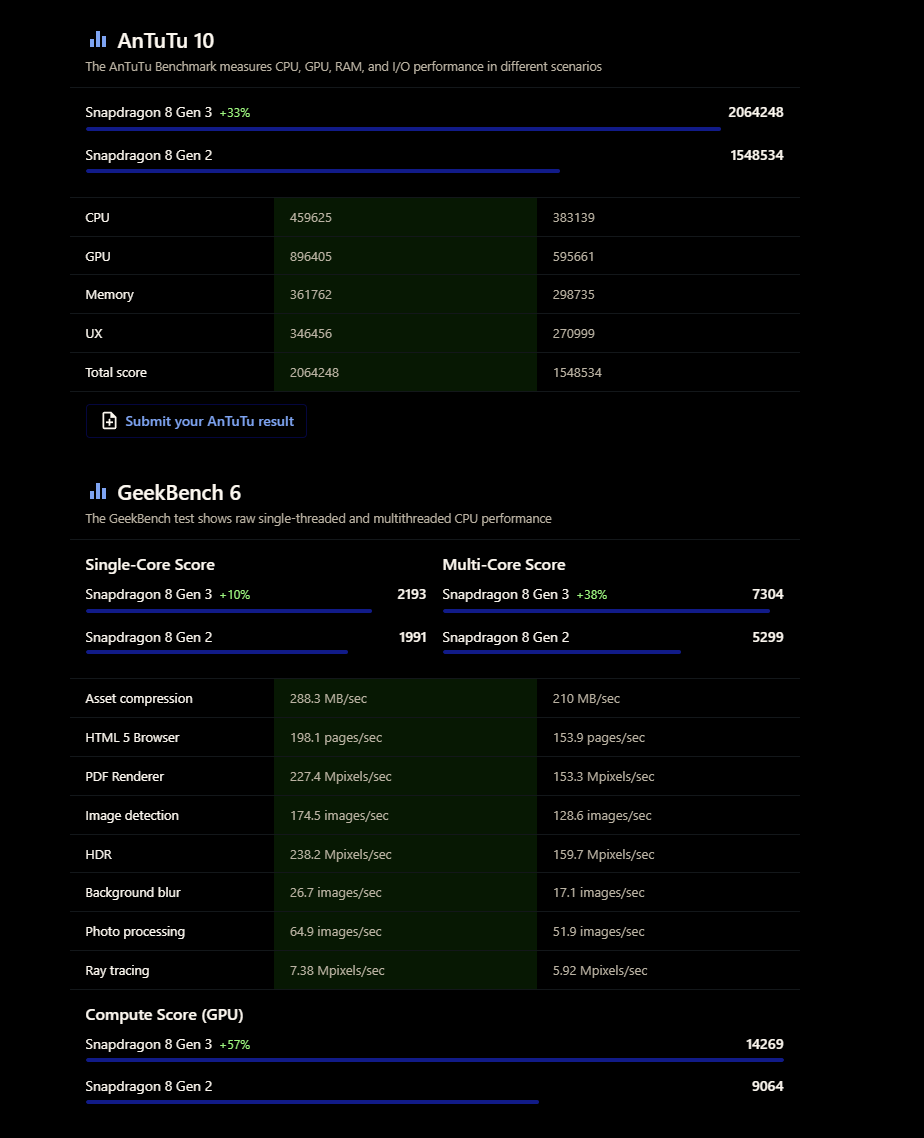This screenshot has height=1138, width=924.
Task: Select CPU value 459625
Action: pos(311,217)
